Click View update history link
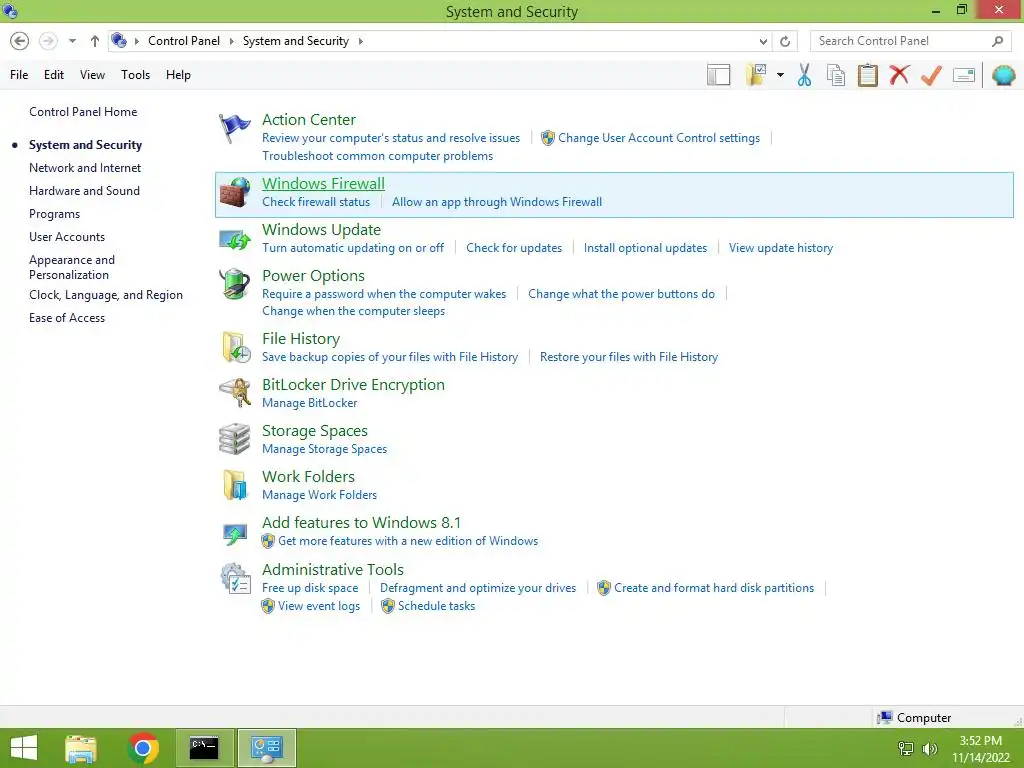 point(781,248)
